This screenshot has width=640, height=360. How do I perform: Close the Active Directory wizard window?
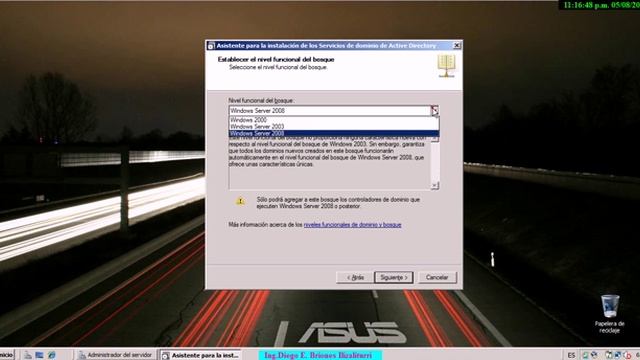(x=457, y=45)
